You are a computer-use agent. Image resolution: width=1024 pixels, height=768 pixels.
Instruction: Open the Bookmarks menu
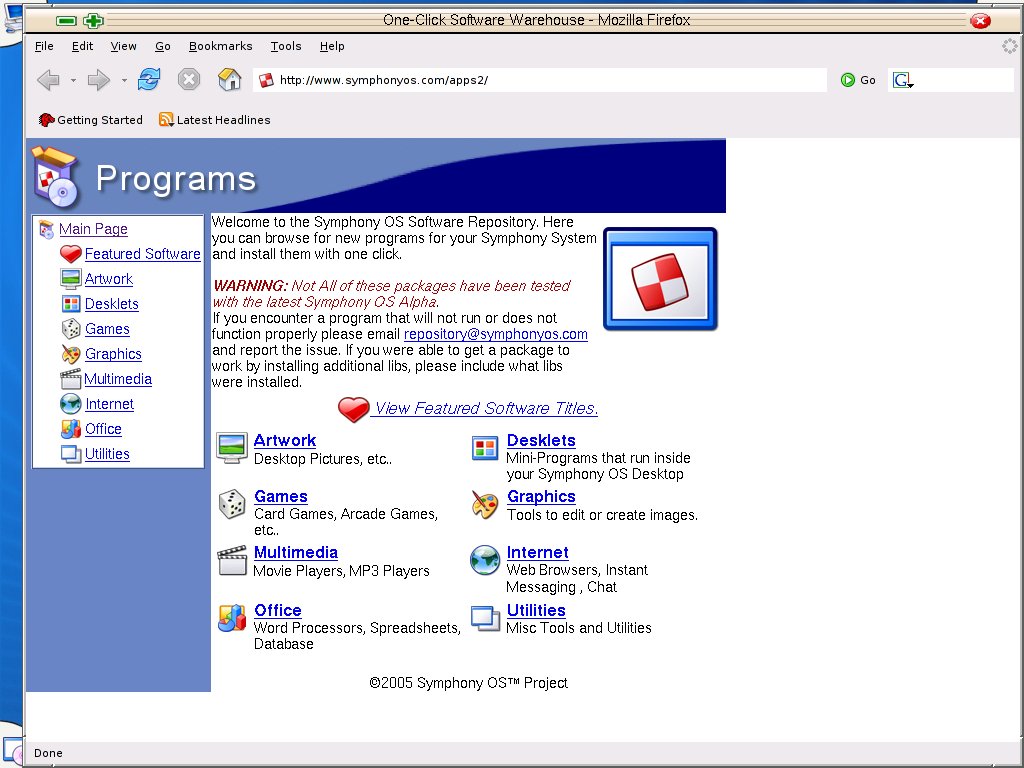(x=220, y=46)
